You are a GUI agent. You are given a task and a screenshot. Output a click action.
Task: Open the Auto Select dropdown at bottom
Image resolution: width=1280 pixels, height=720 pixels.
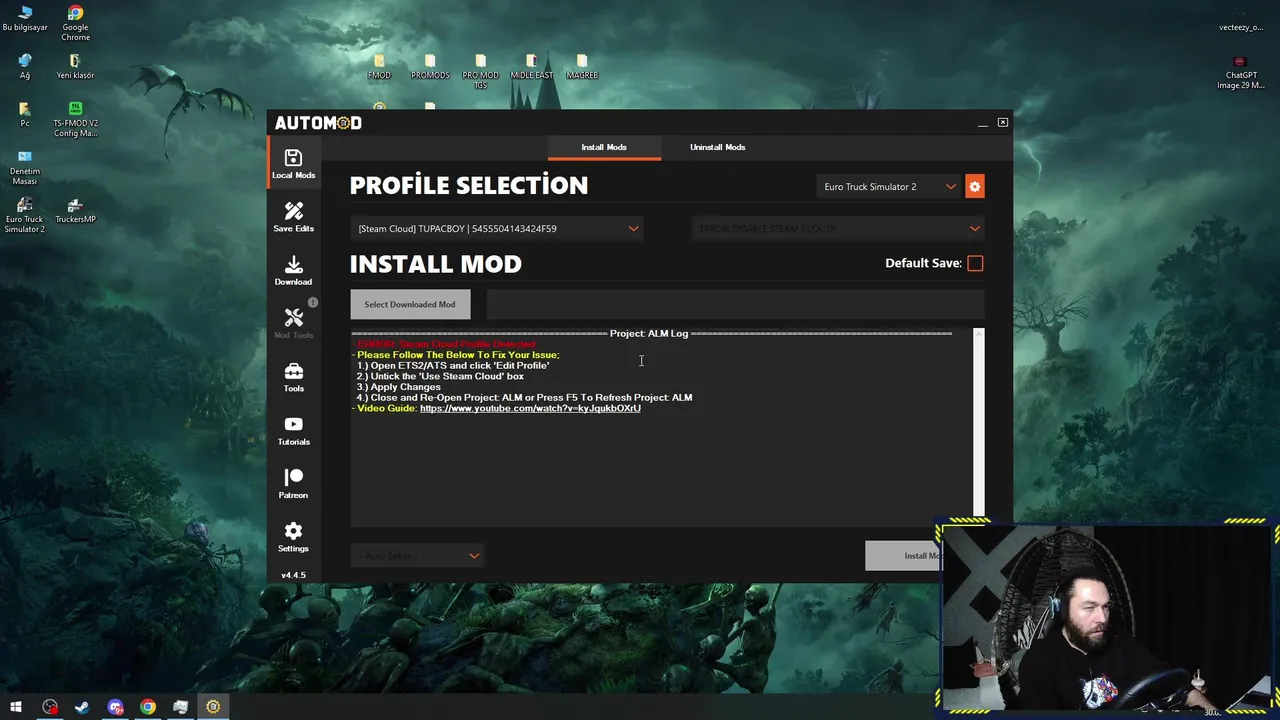[417, 555]
